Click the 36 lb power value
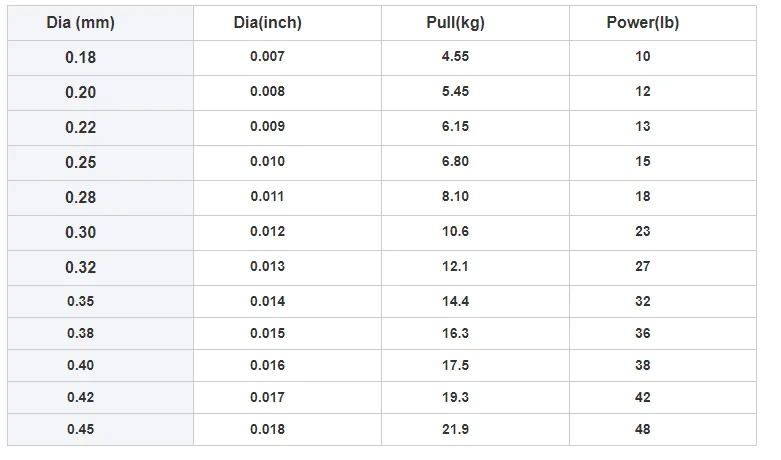This screenshot has width=781, height=460. 642,333
